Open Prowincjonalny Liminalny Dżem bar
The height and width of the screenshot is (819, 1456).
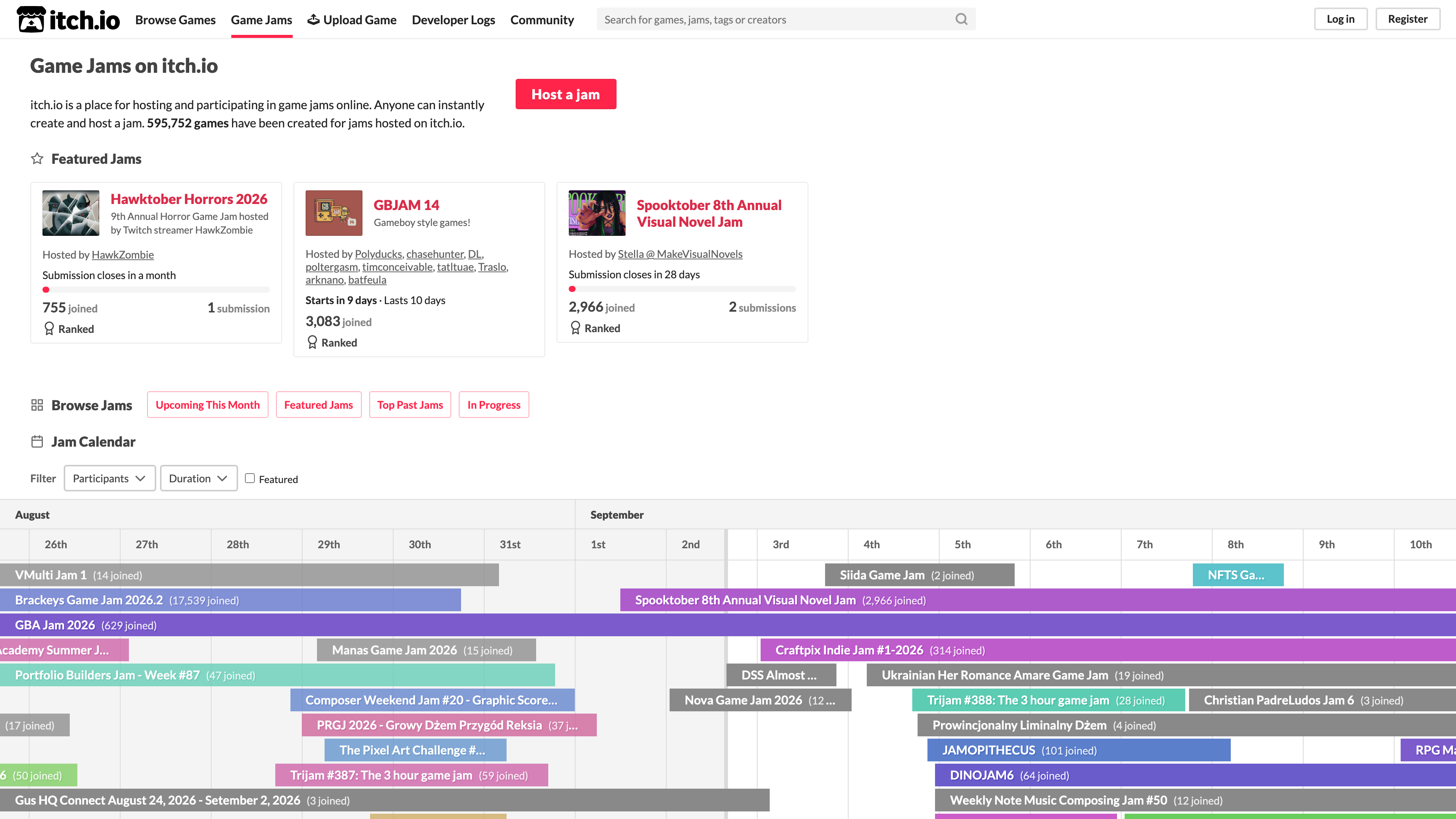[1186, 725]
